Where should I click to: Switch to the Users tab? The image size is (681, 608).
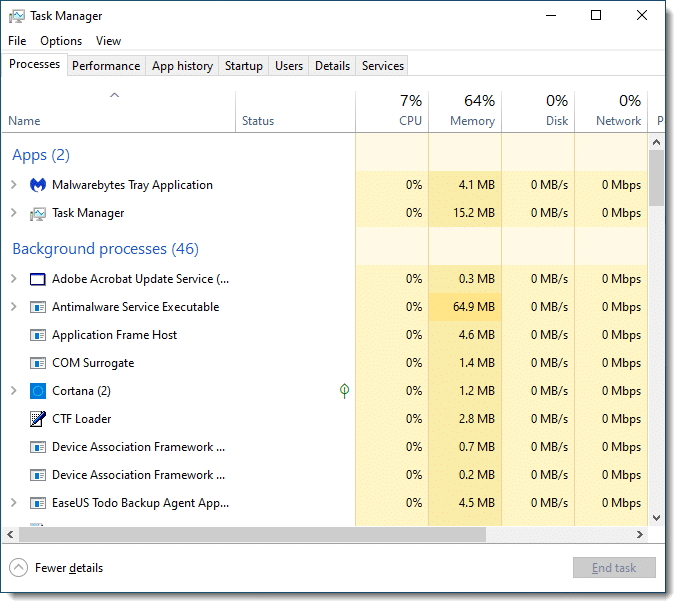290,66
